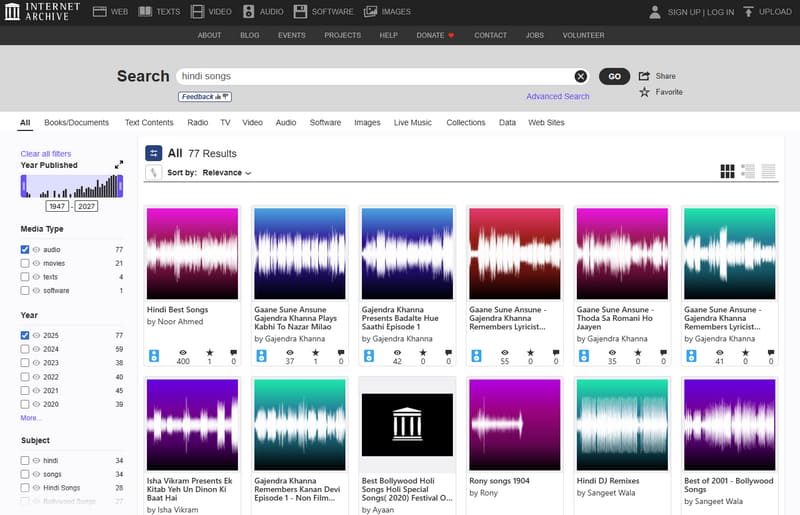This screenshot has width=800, height=515.
Task: Click the Favorite star icon
Action: coord(644,92)
